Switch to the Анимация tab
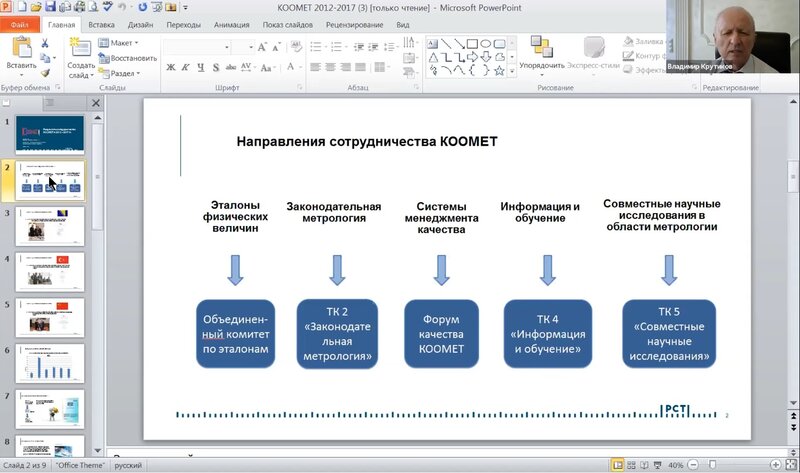Viewport: 800px width, 473px height. (x=232, y=24)
